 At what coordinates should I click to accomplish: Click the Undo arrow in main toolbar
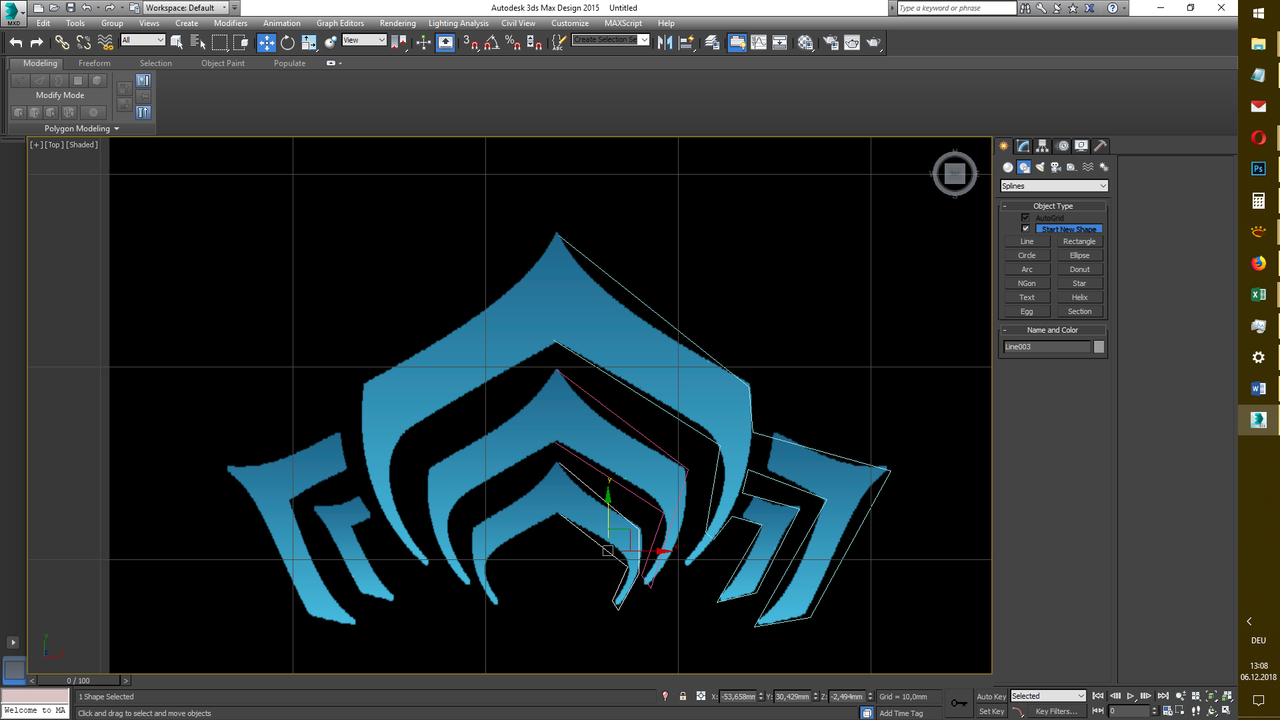[x=16, y=42]
